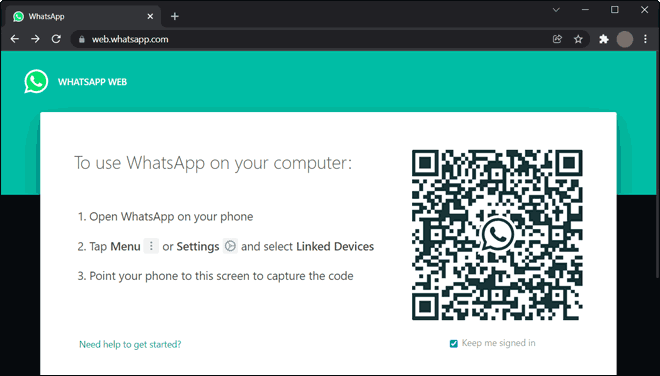Image resolution: width=660 pixels, height=376 pixels.
Task: Click the WHATSAPP WEB header text
Action: point(92,82)
